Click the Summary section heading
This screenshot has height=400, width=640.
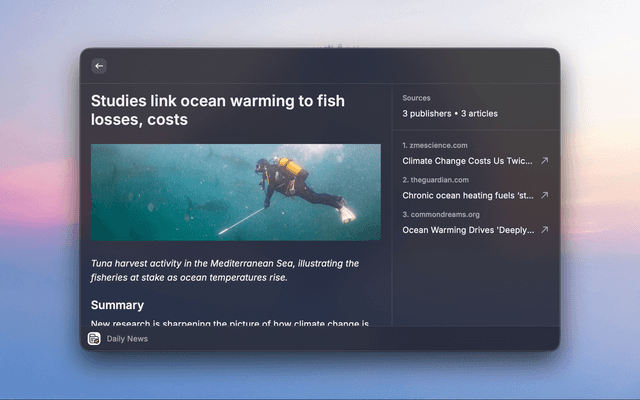117,305
